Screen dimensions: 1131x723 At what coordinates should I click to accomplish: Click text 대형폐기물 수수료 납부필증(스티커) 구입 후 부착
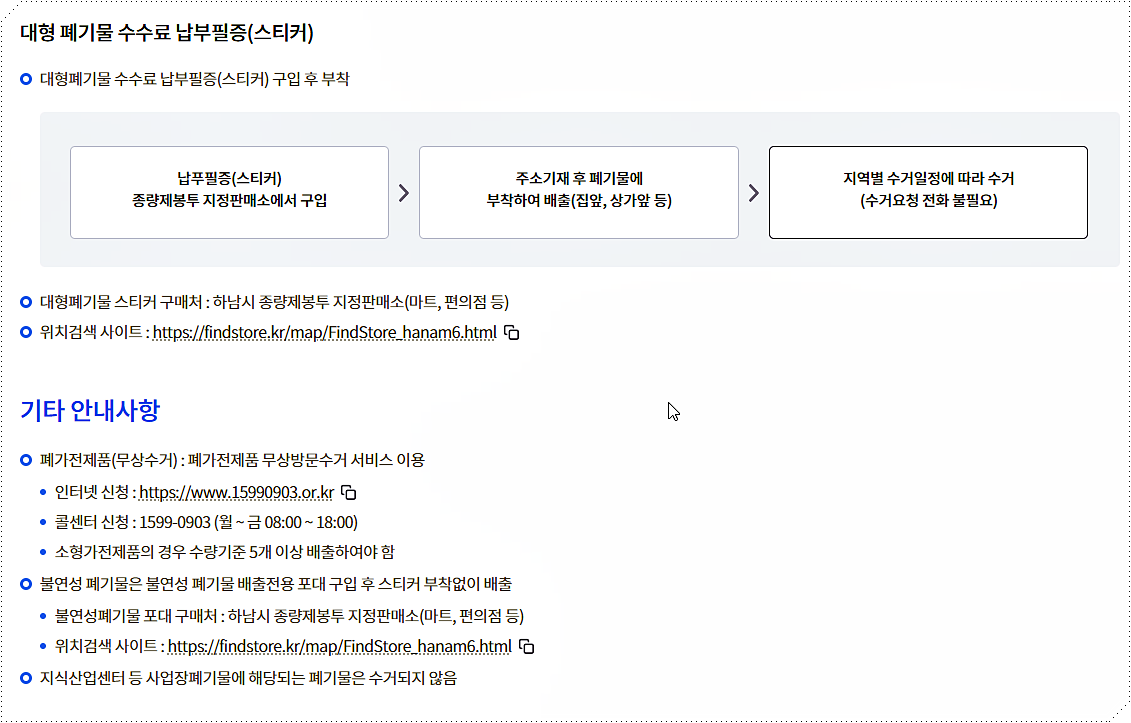pyautogui.click(x=195, y=79)
